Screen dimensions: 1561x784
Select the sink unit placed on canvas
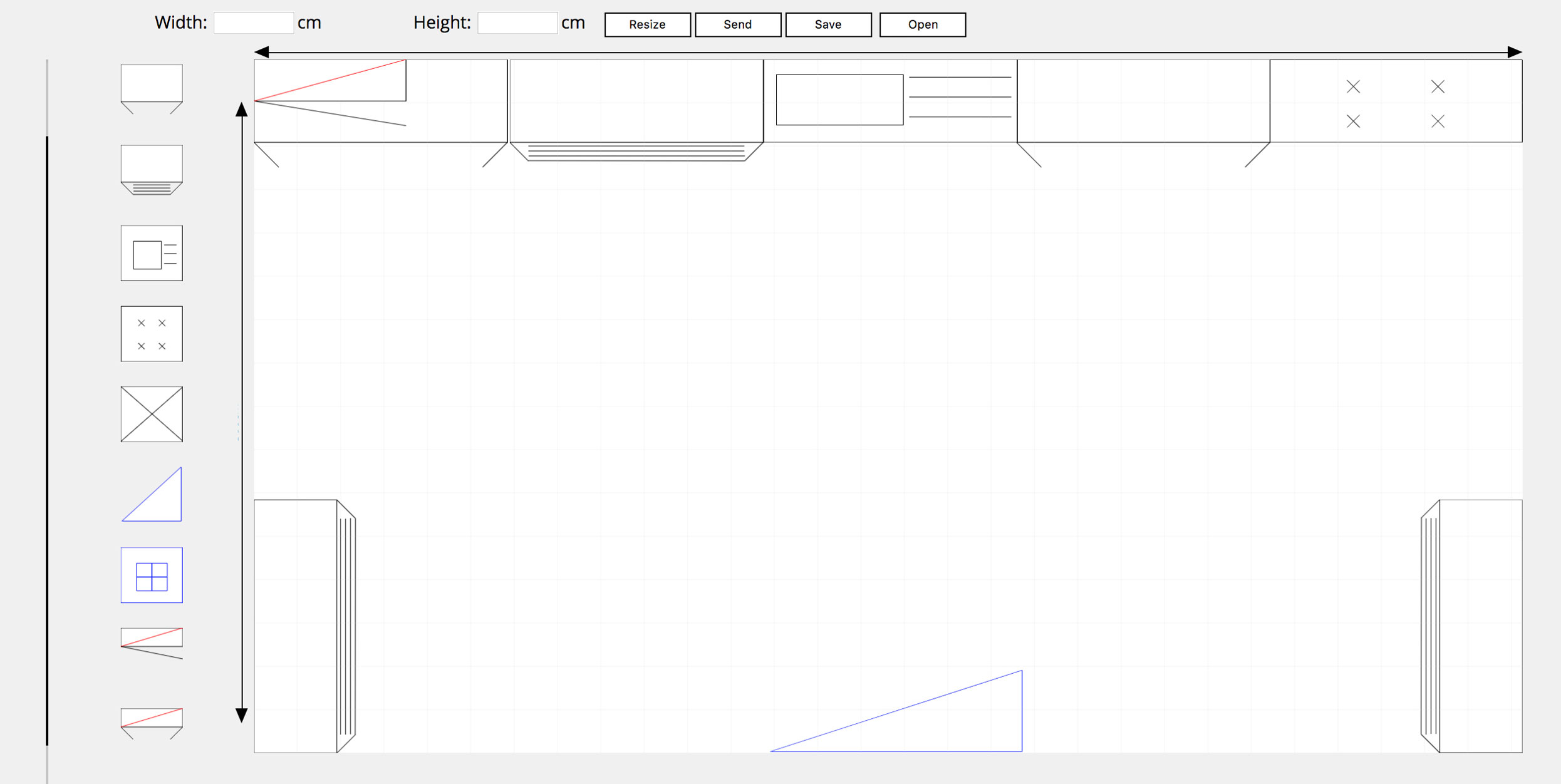pos(890,101)
